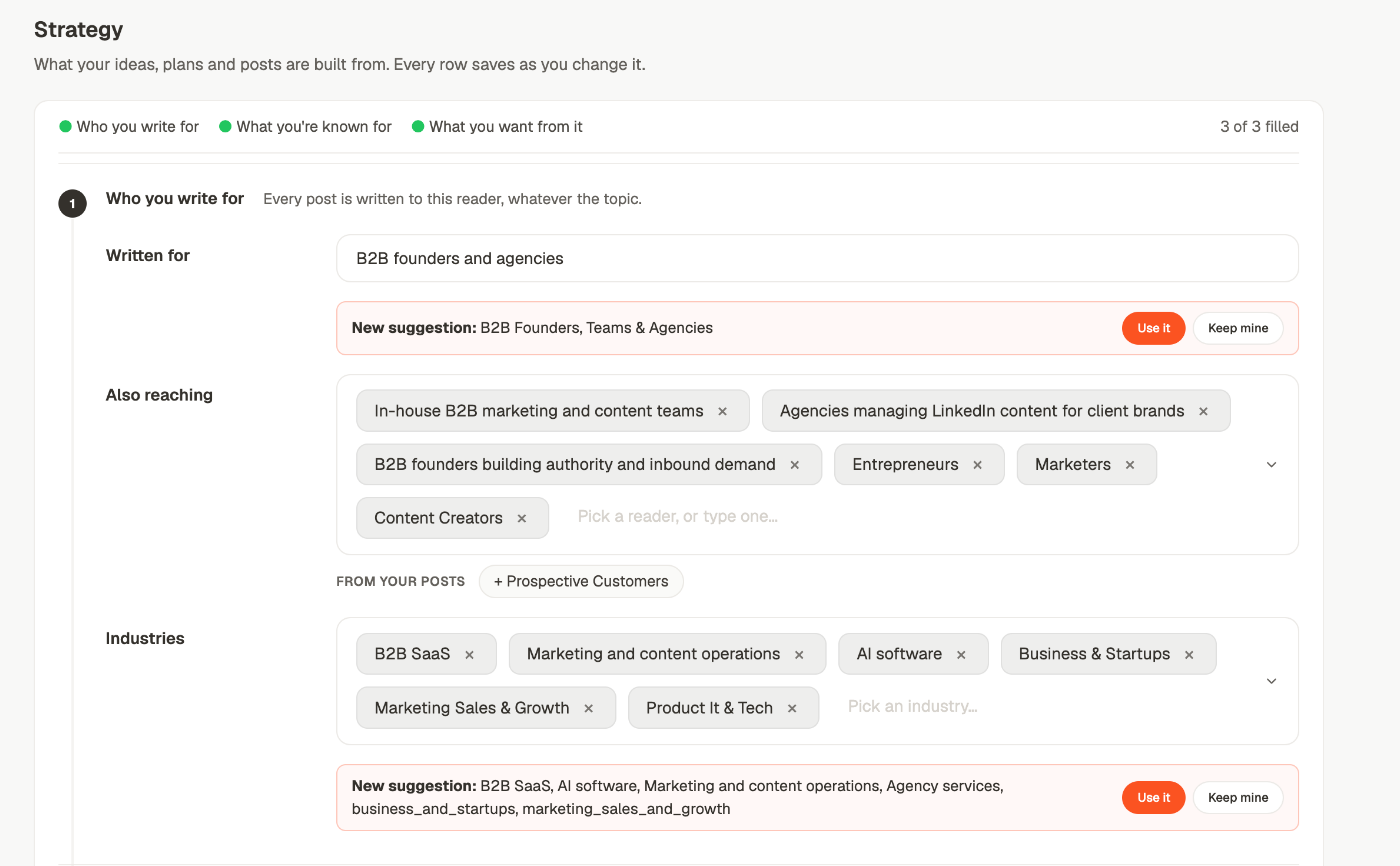
Task: Focus the Pick a reader input
Action: tap(678, 517)
